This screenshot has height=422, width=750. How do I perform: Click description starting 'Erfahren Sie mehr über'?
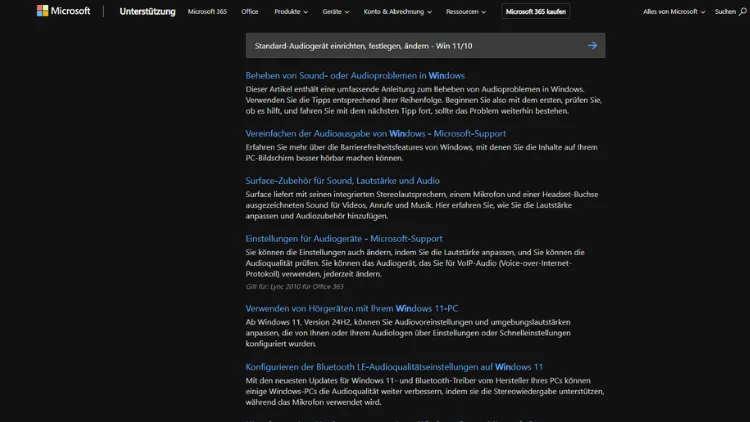(421, 153)
